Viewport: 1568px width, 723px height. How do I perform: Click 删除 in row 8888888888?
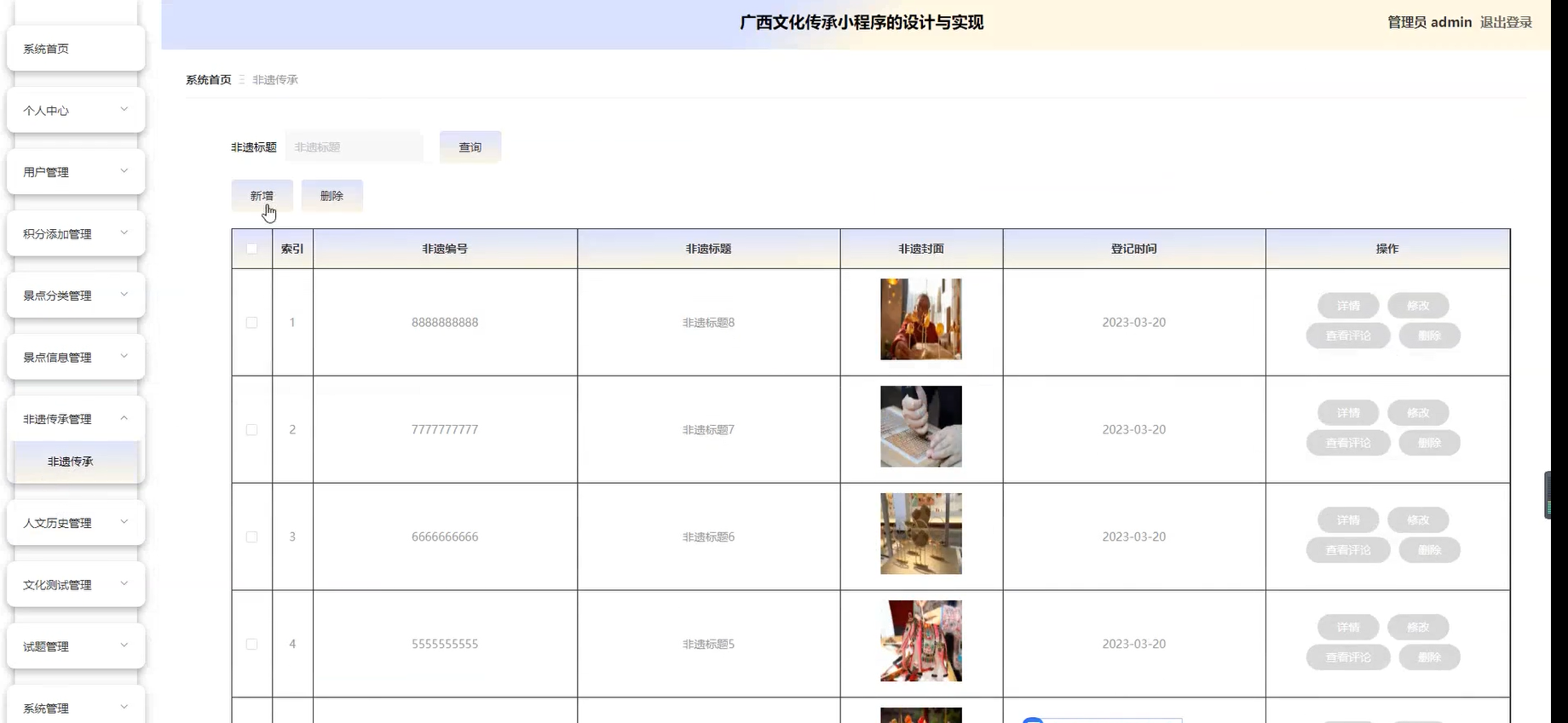point(1429,336)
